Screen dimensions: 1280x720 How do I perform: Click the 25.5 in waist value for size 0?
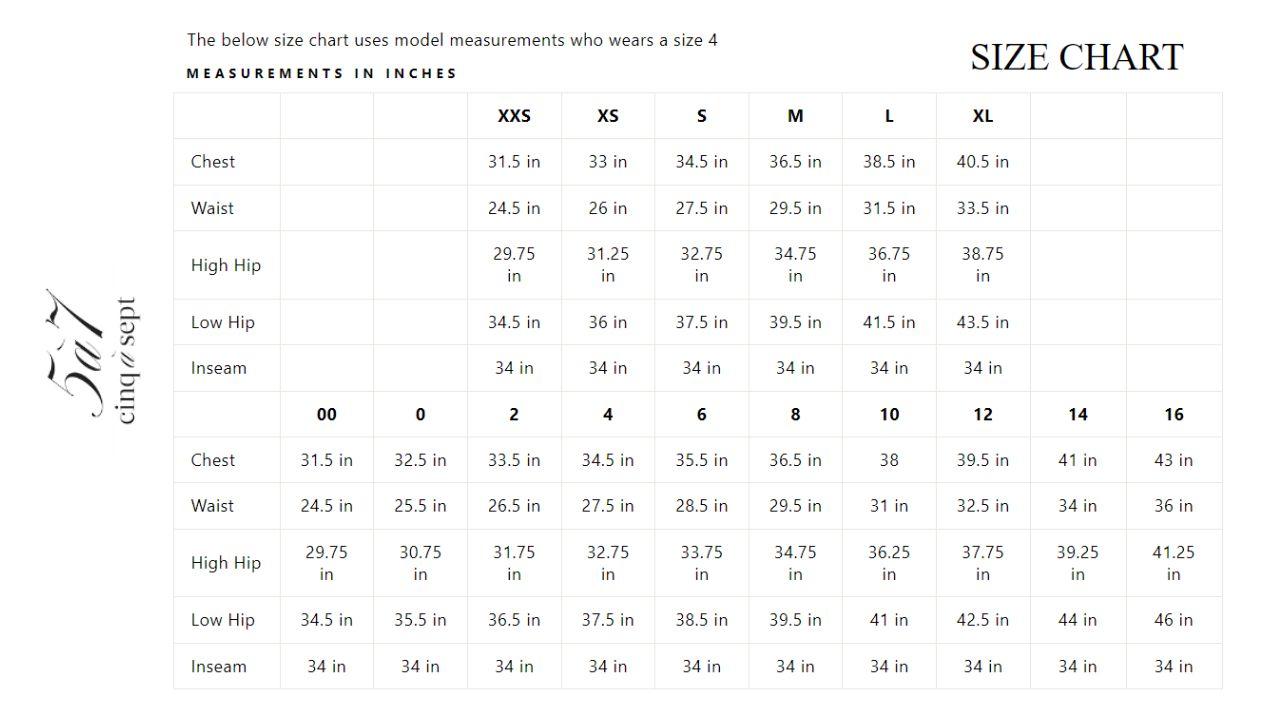coord(420,506)
